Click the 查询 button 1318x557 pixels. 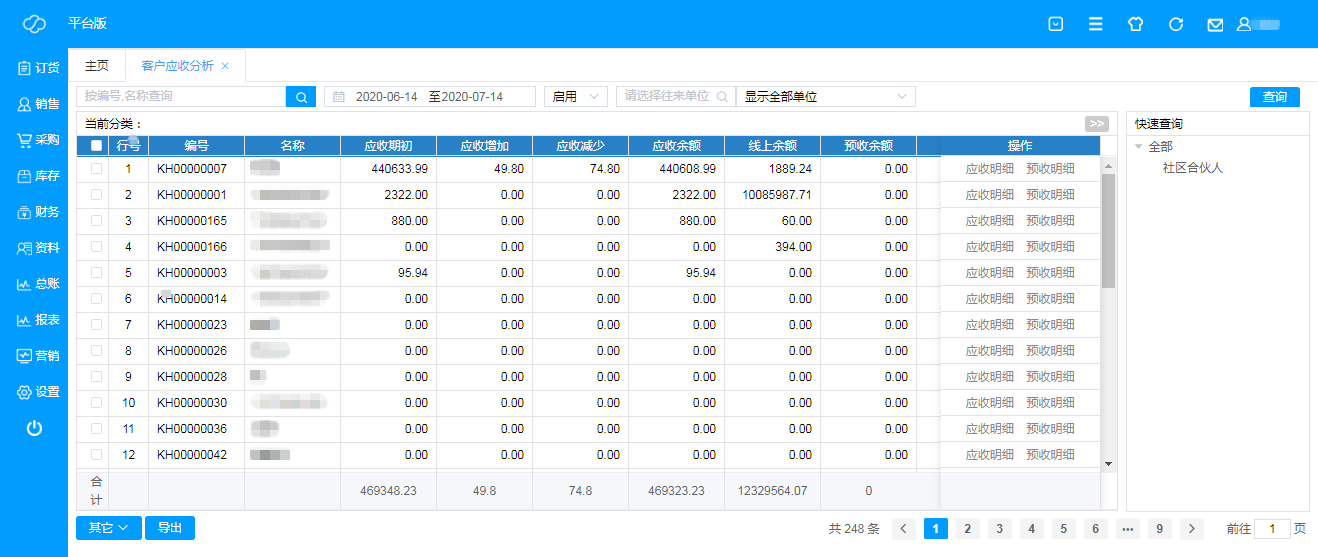1274,96
